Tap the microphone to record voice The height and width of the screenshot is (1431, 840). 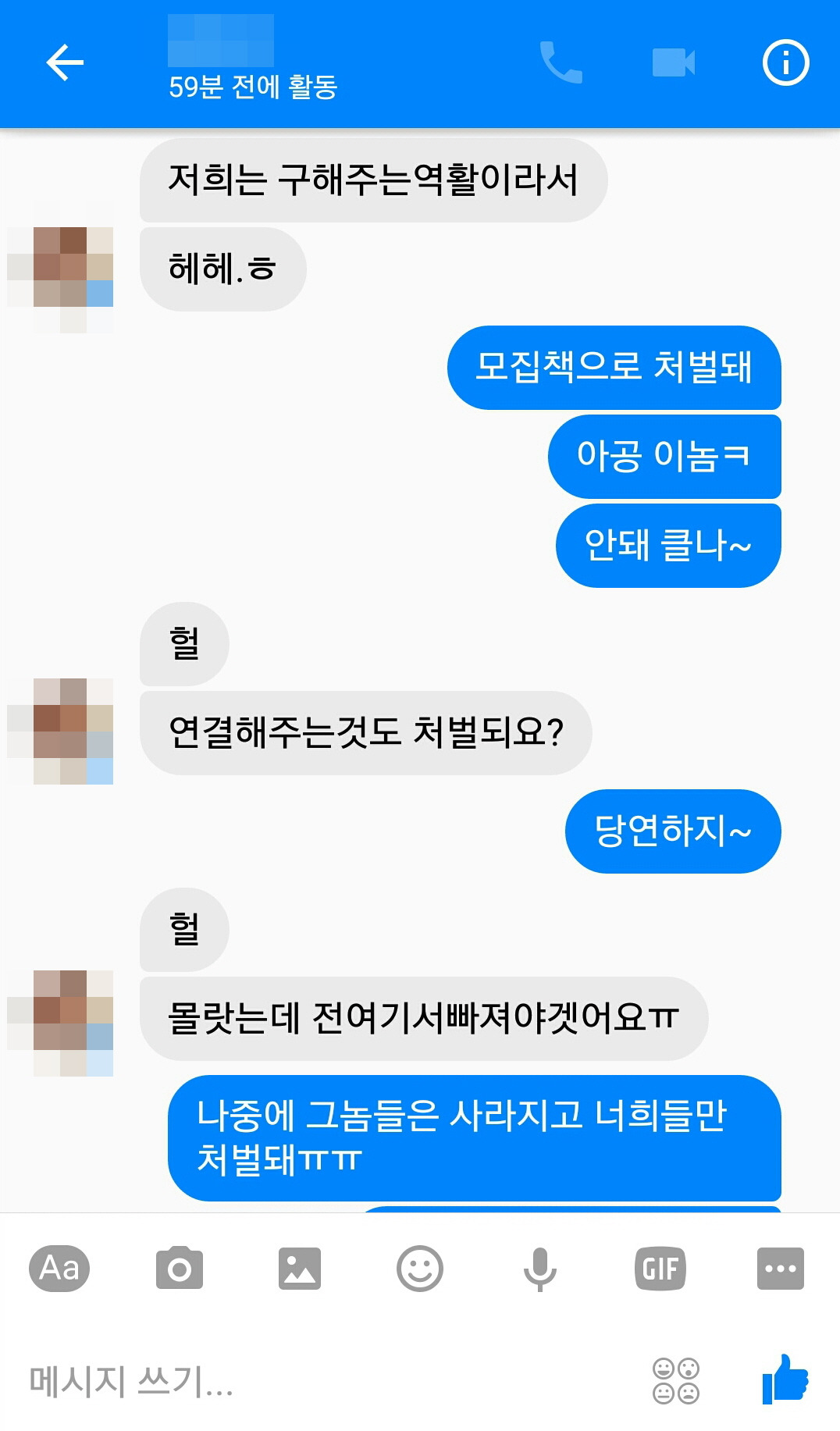point(540,1269)
